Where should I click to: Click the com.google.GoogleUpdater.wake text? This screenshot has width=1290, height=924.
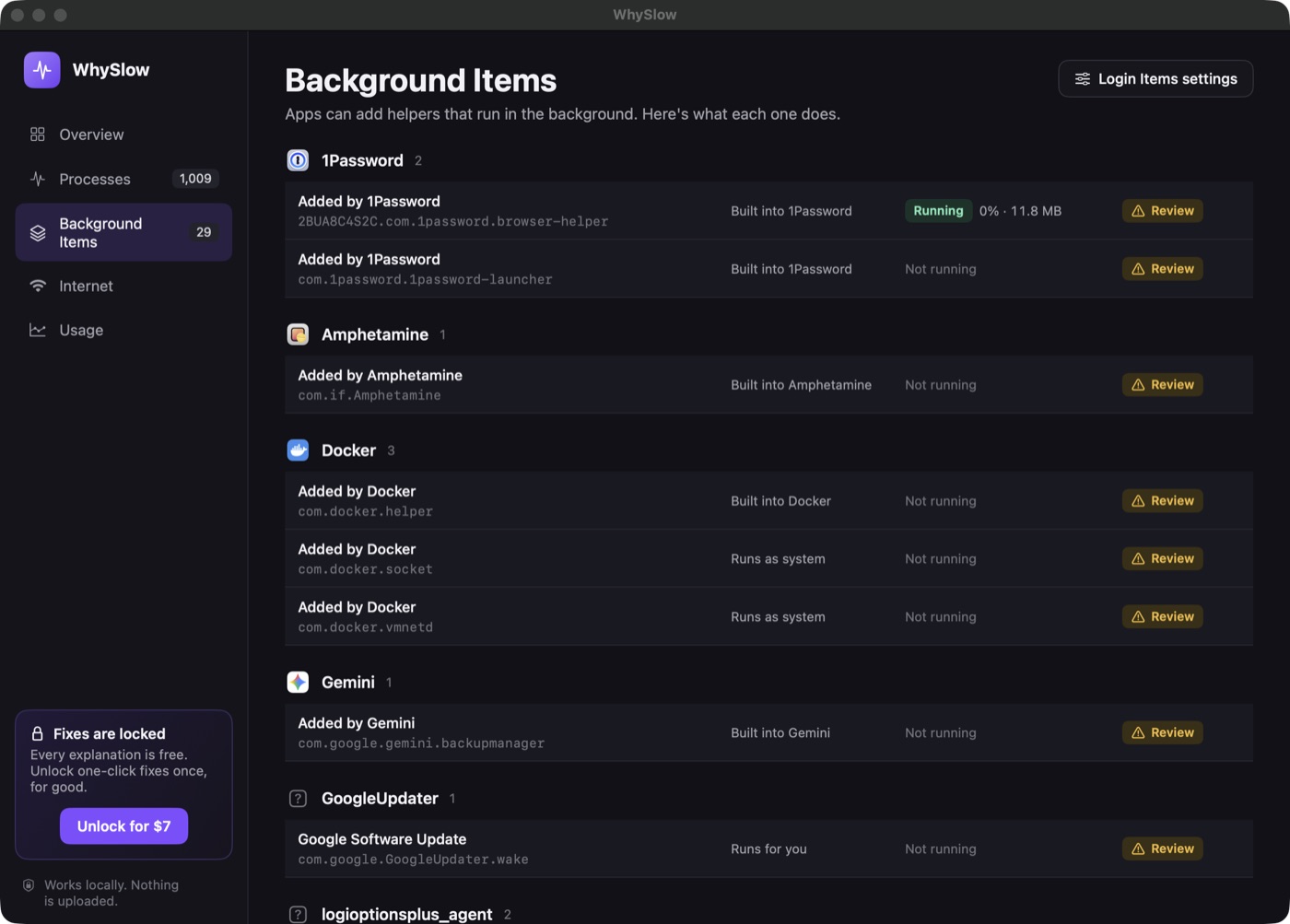point(413,860)
